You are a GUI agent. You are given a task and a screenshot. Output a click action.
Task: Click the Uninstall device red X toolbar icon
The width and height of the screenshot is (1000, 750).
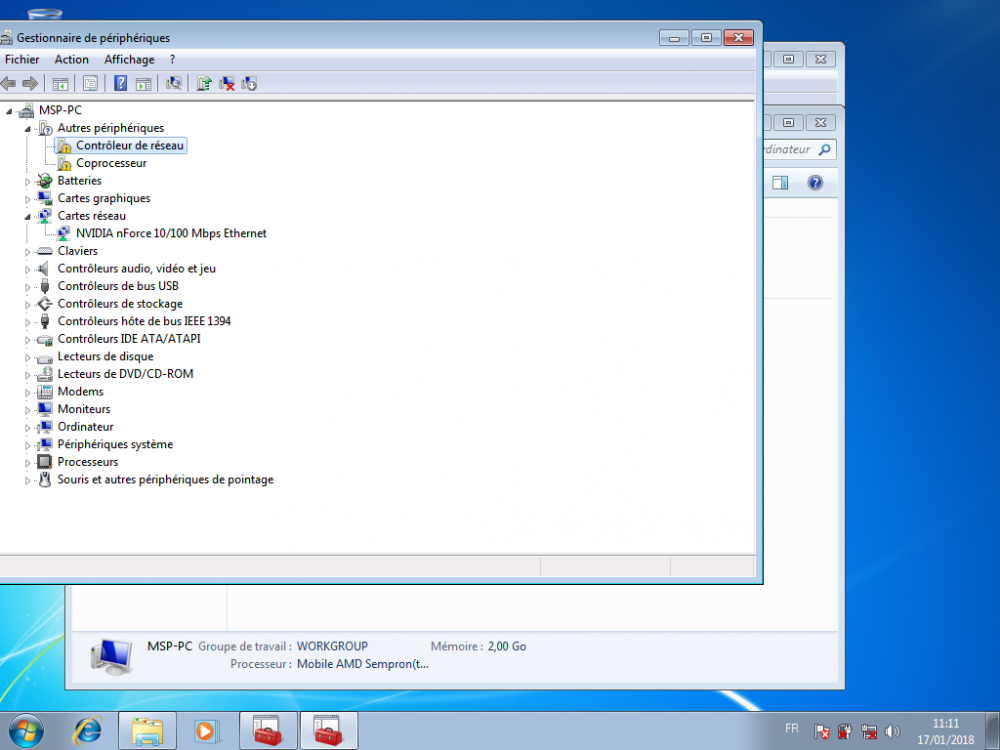point(226,84)
